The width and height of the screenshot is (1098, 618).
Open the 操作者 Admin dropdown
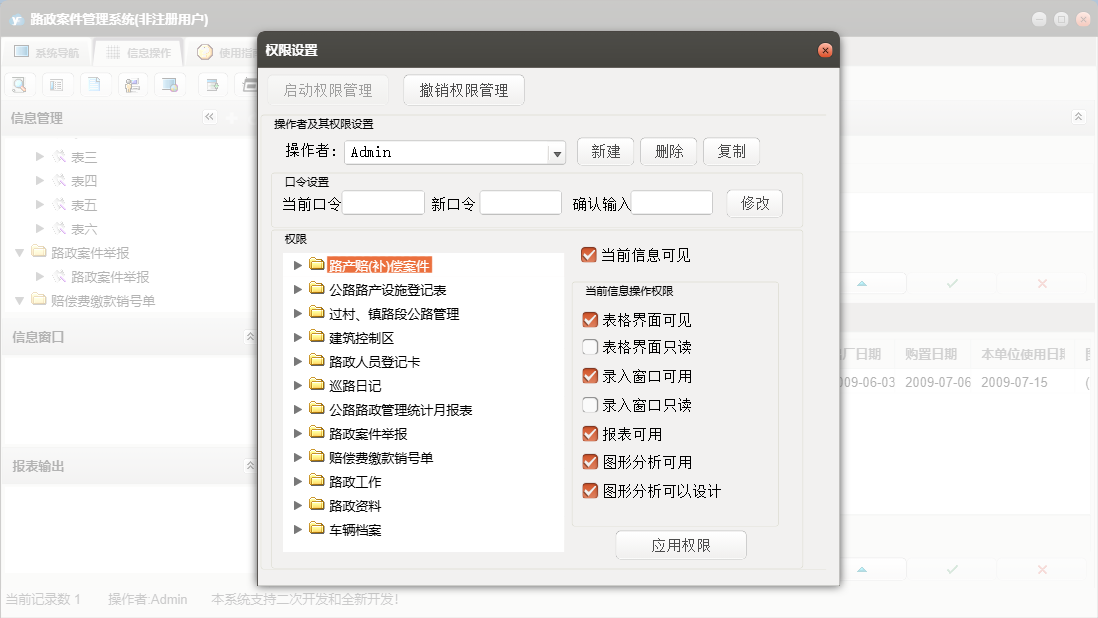[x=557, y=153]
